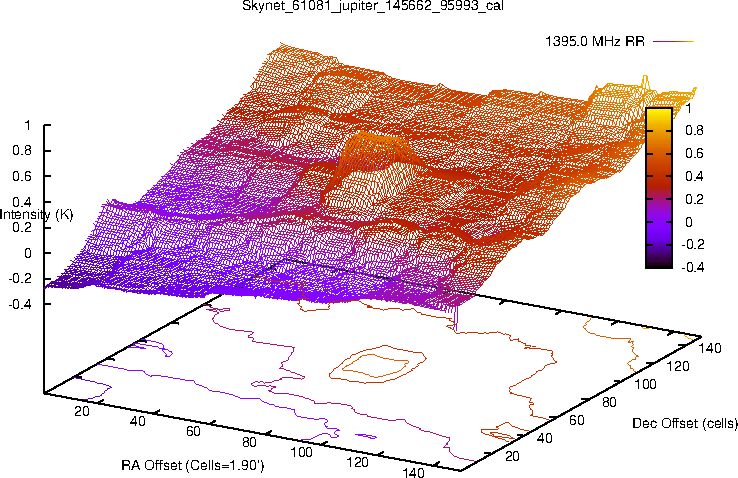Click color bar tick label 0.4
Screen dimensions: 738x478
tap(694, 176)
